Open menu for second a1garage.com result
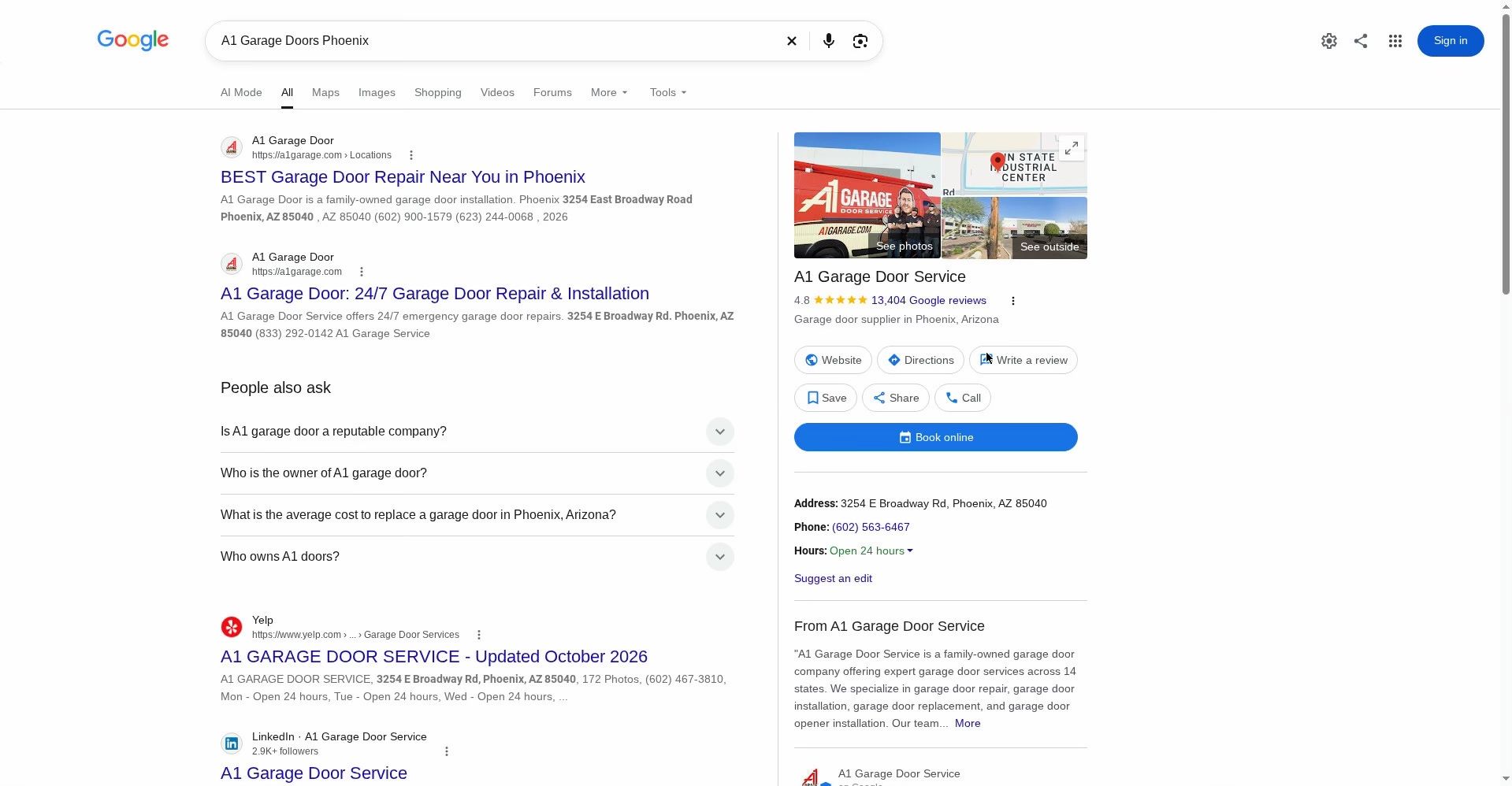Screen dimensions: 1512x786 361,272
